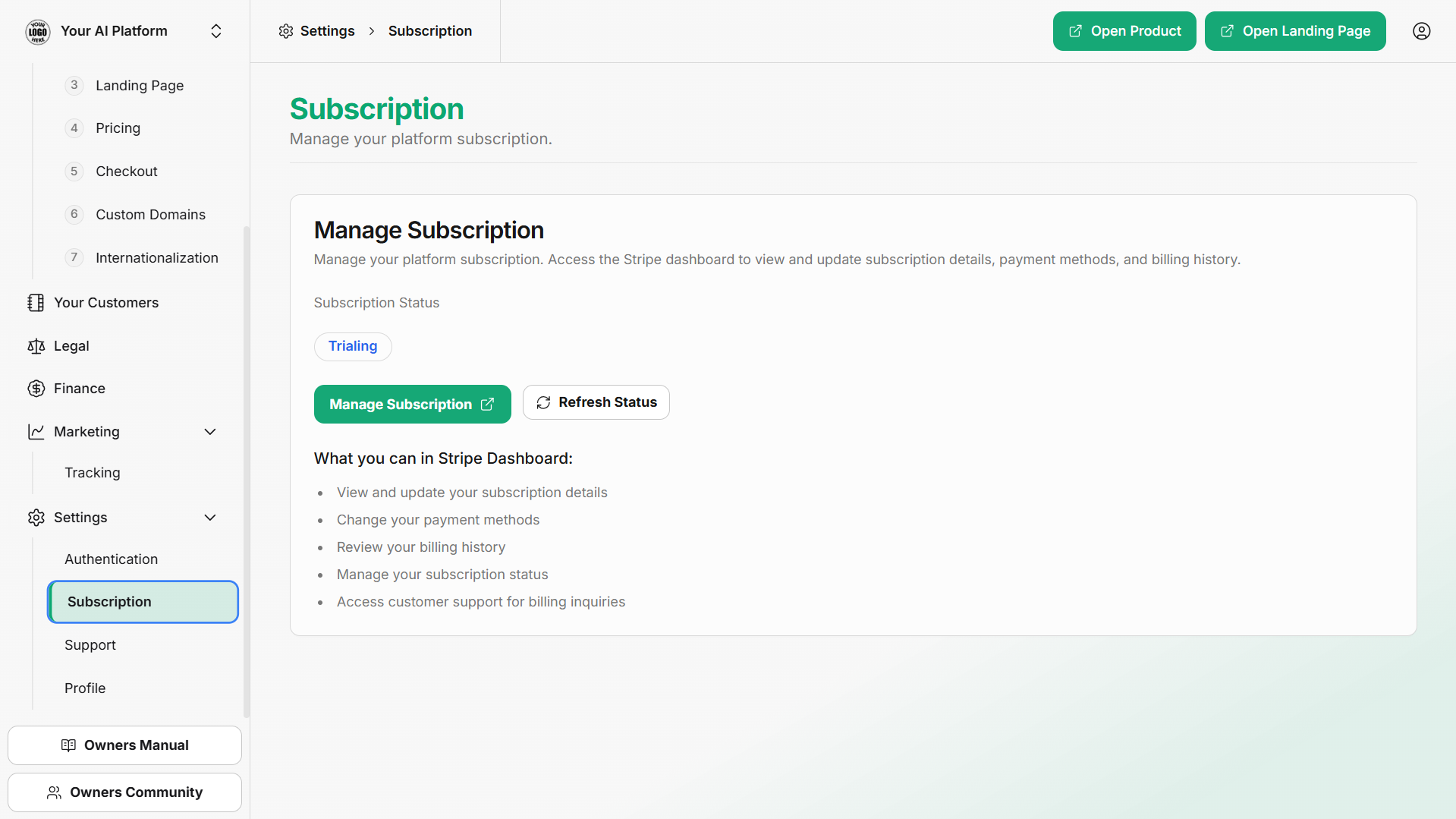Open step 4 Pricing
The width and height of the screenshot is (1456, 819).
click(x=118, y=128)
